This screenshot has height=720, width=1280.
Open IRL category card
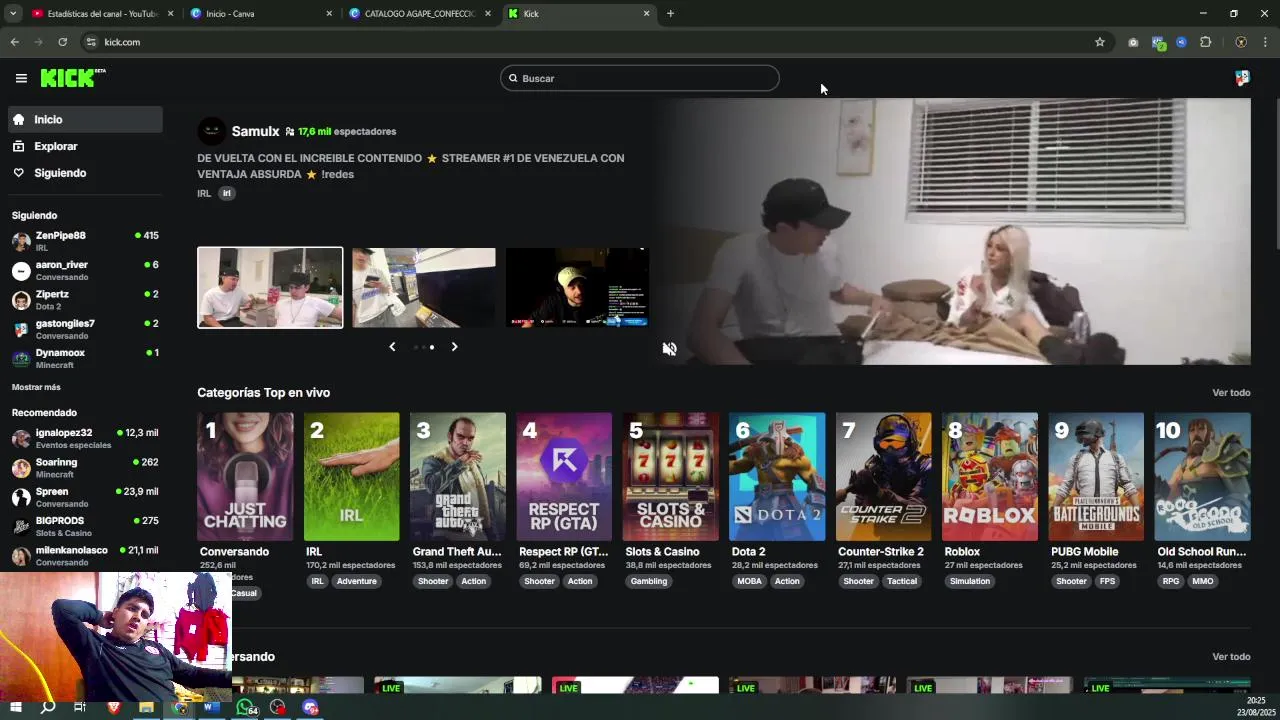(351, 477)
